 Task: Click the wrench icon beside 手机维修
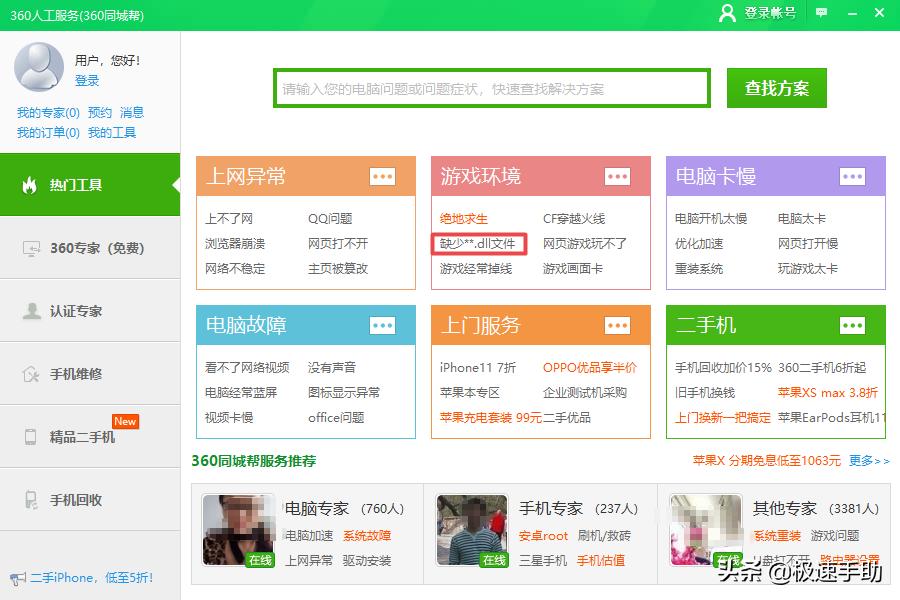pos(30,374)
